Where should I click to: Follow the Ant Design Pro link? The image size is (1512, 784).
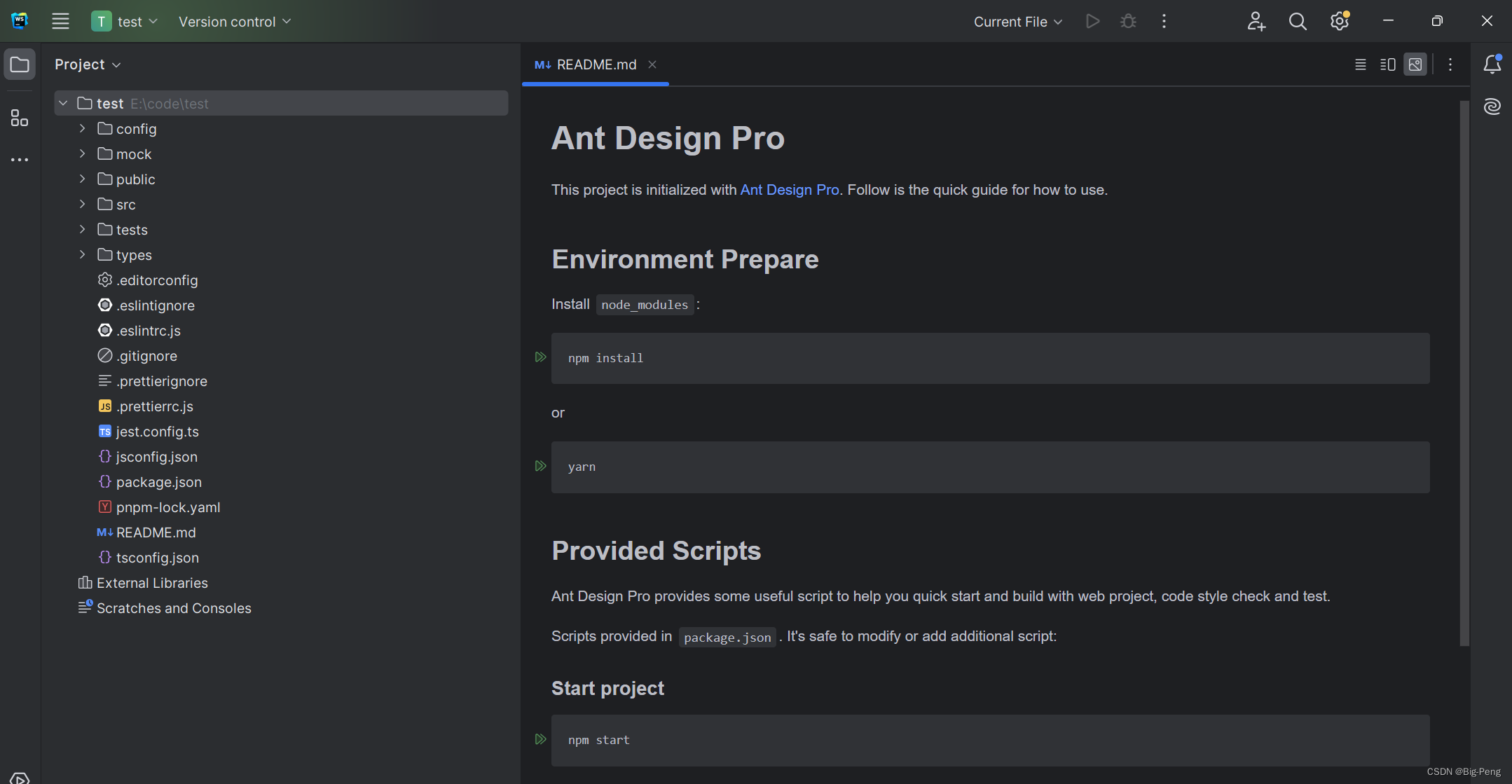pos(790,190)
